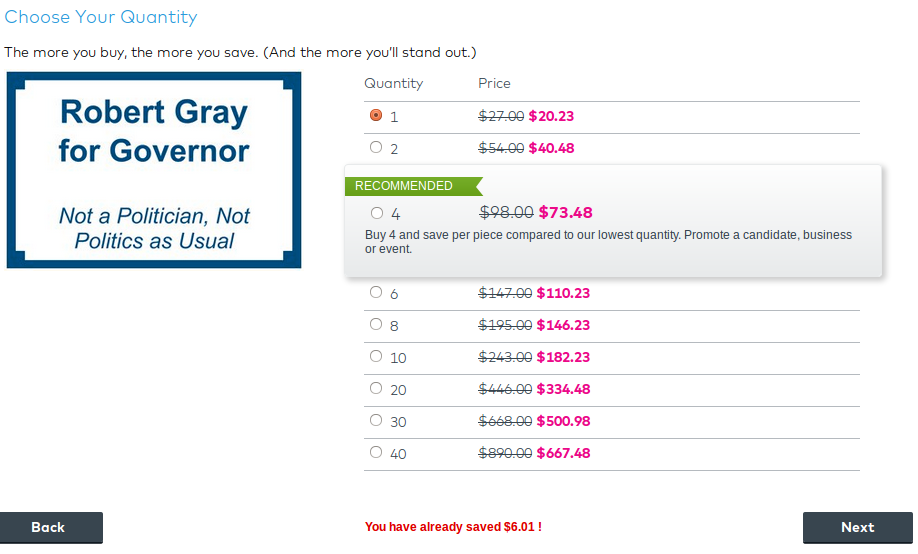Image resolution: width=918 pixels, height=554 pixels.
Task: Pick quantity 30 radio option
Action: pos(376,420)
